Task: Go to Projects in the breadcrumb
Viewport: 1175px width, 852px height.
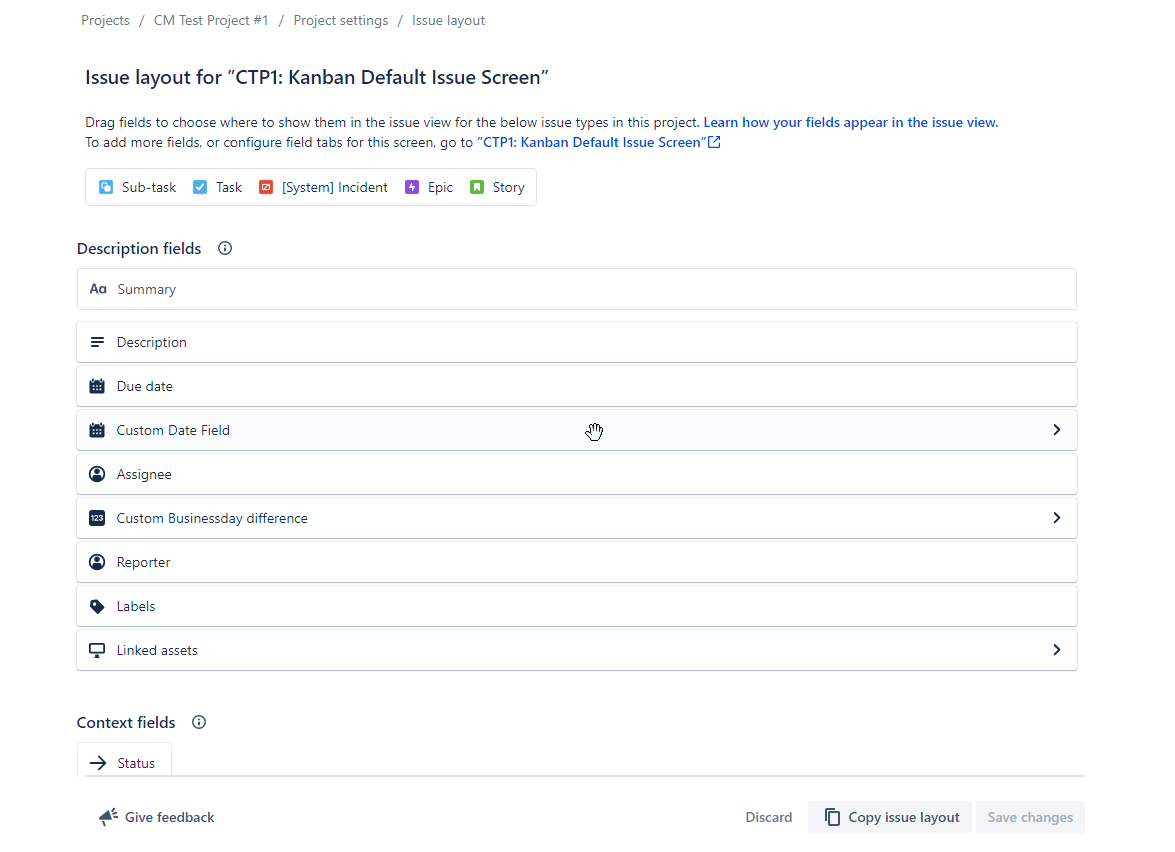Action: (x=105, y=20)
